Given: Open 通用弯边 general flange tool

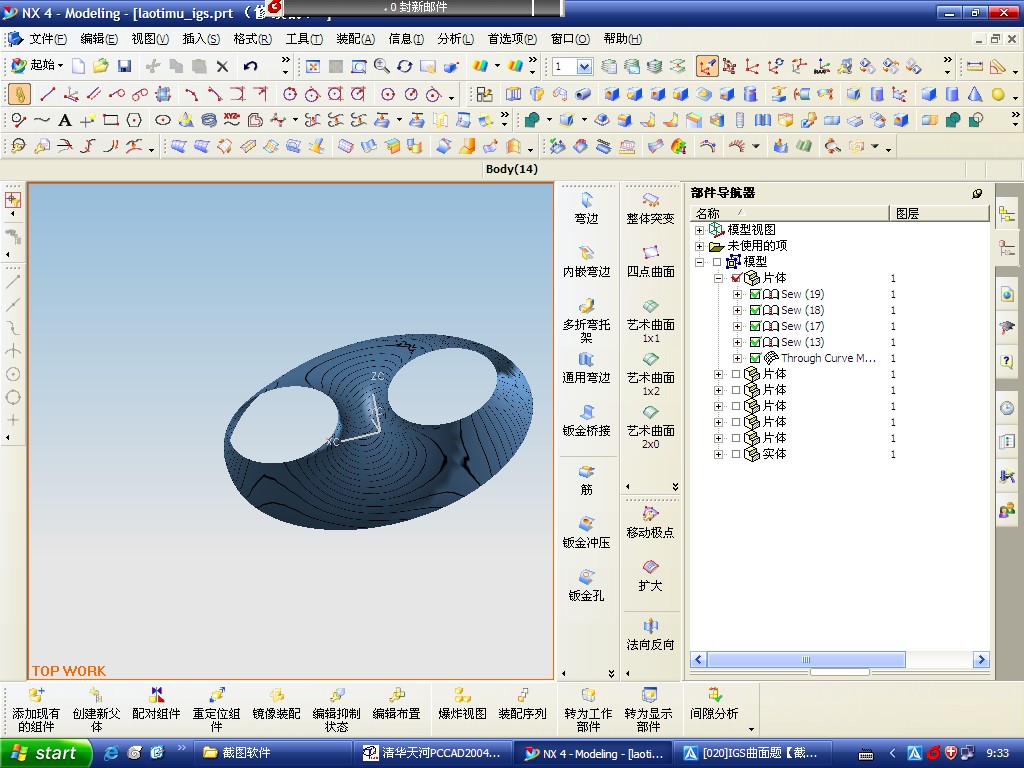Looking at the screenshot, I should tap(586, 368).
